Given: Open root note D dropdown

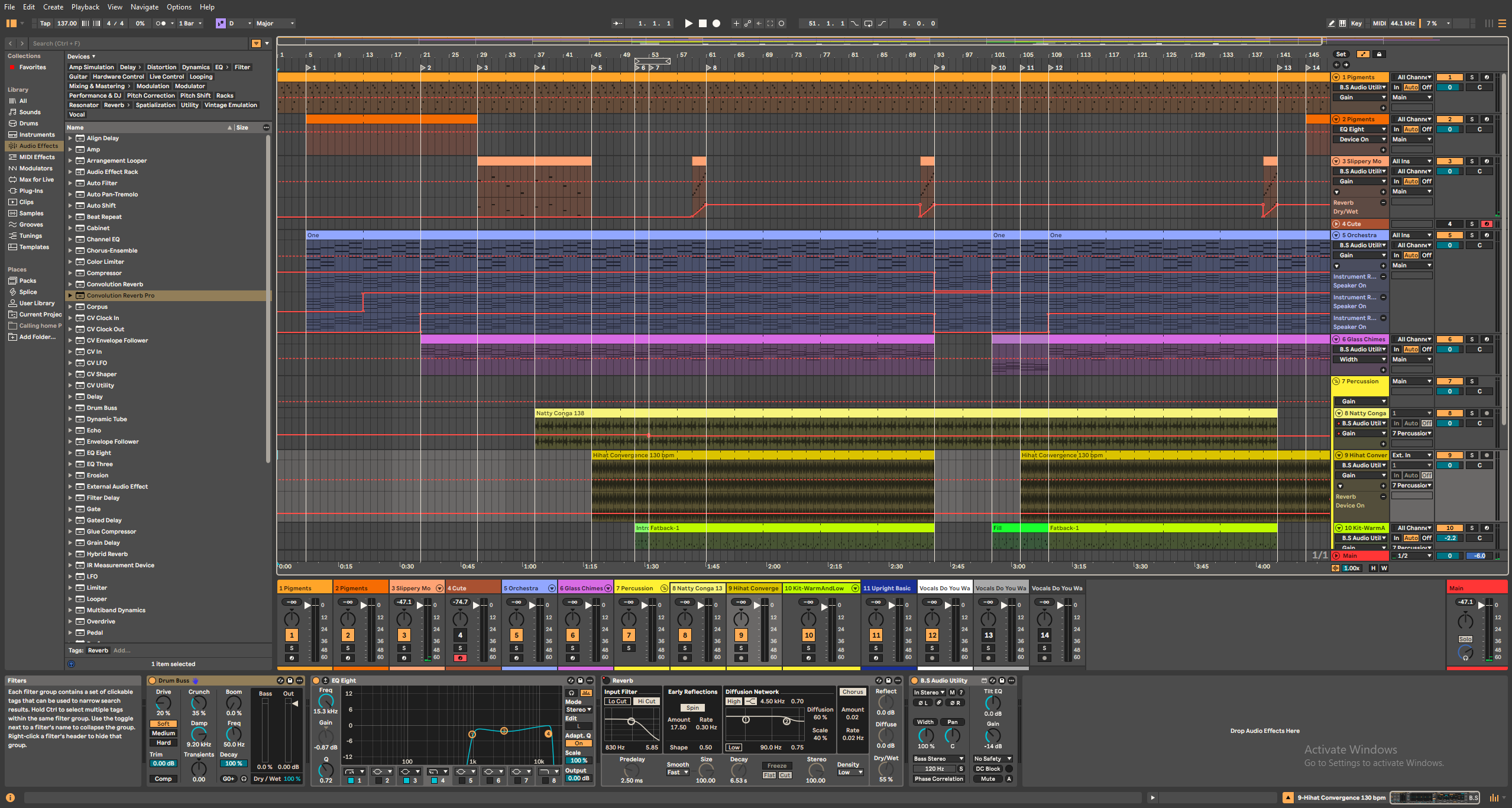Looking at the screenshot, I should [240, 24].
